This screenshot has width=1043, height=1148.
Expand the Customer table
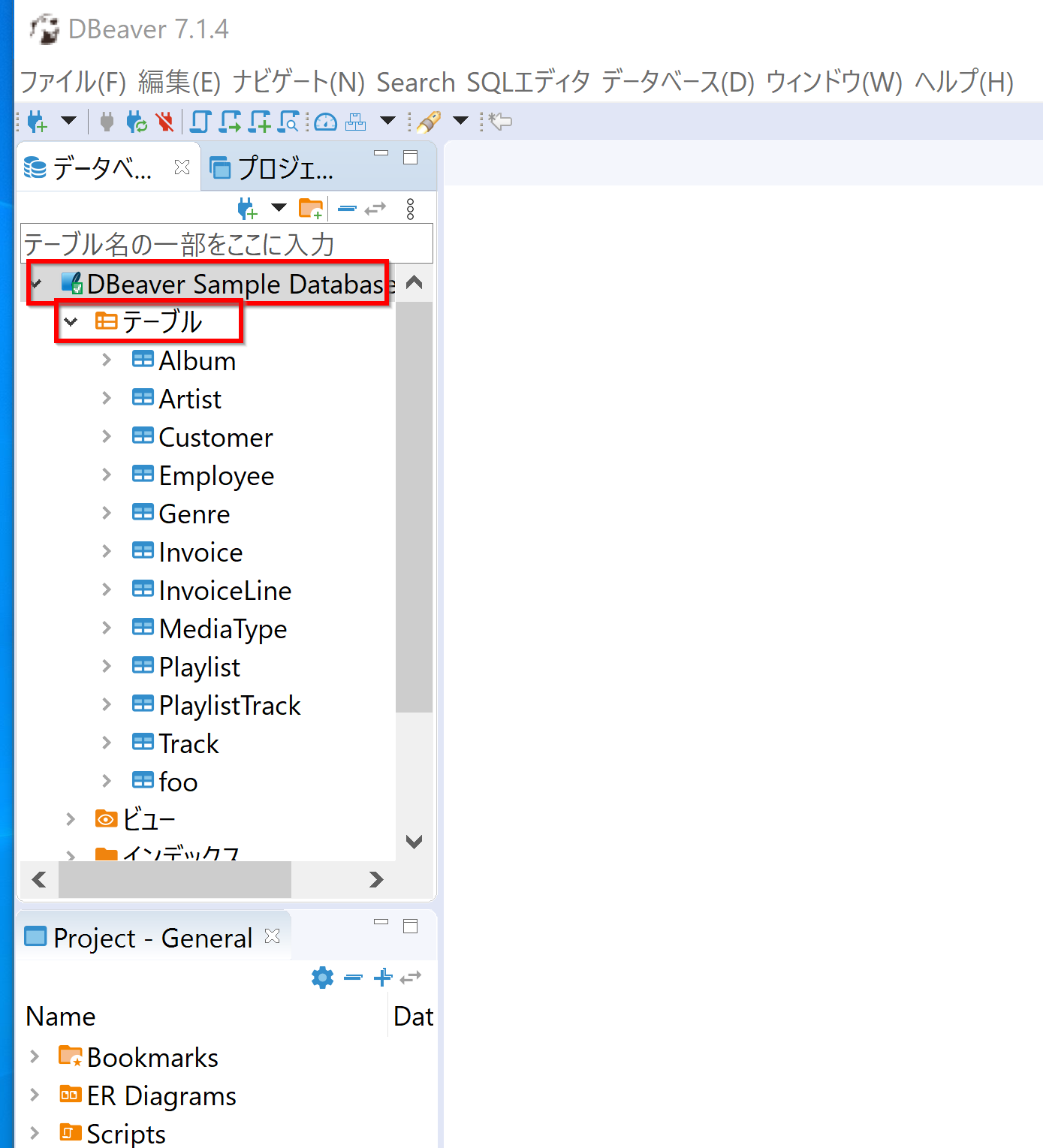point(107,436)
